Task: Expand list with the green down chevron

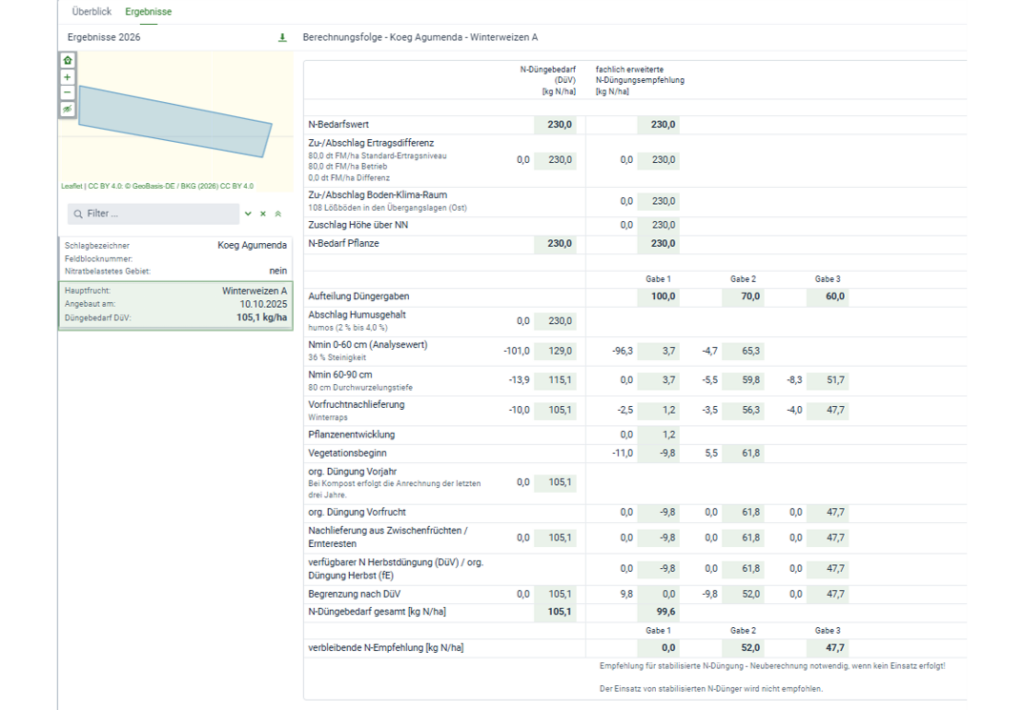Action: (248, 214)
